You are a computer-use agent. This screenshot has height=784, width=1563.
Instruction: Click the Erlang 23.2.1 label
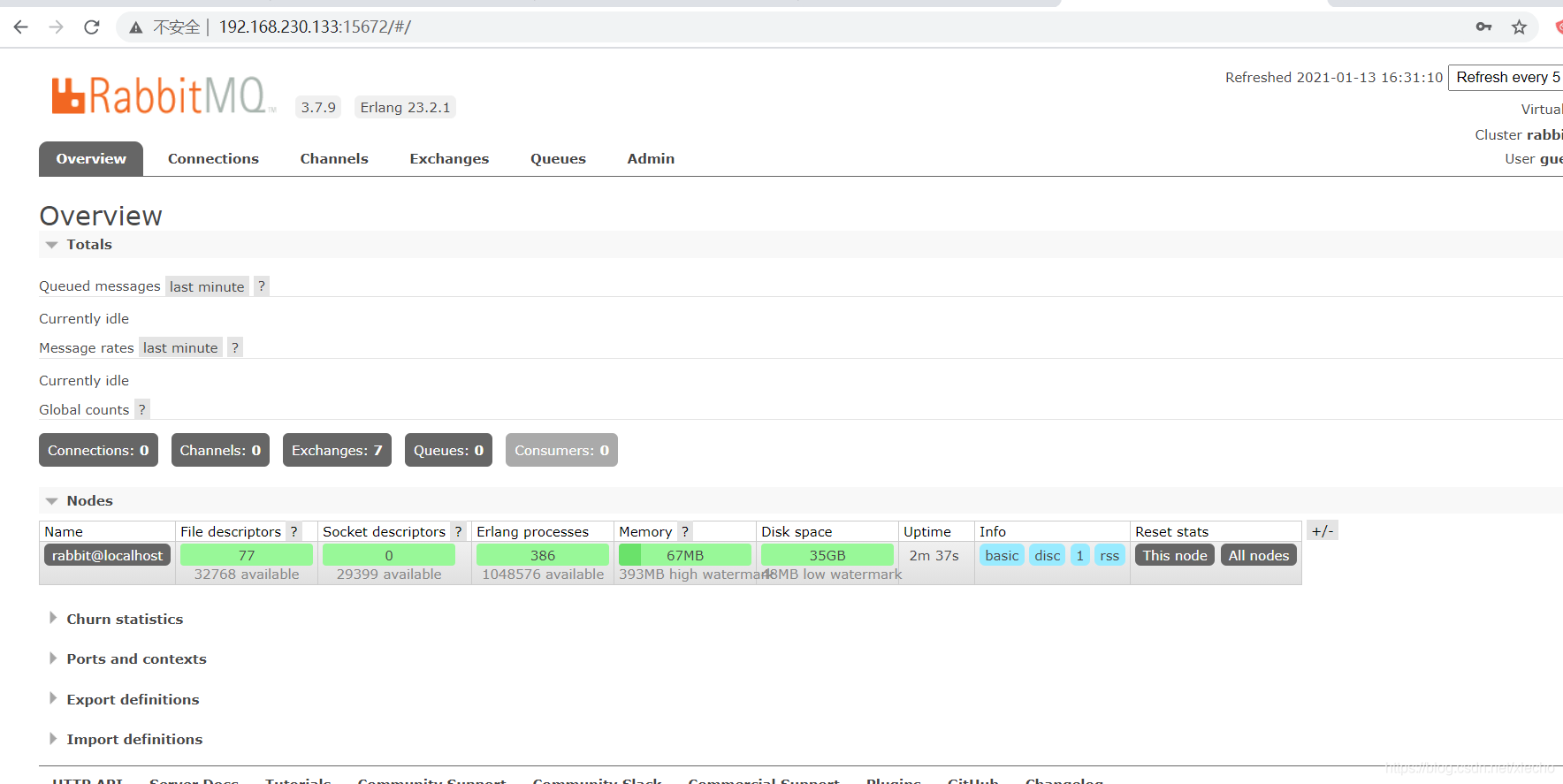coord(405,107)
